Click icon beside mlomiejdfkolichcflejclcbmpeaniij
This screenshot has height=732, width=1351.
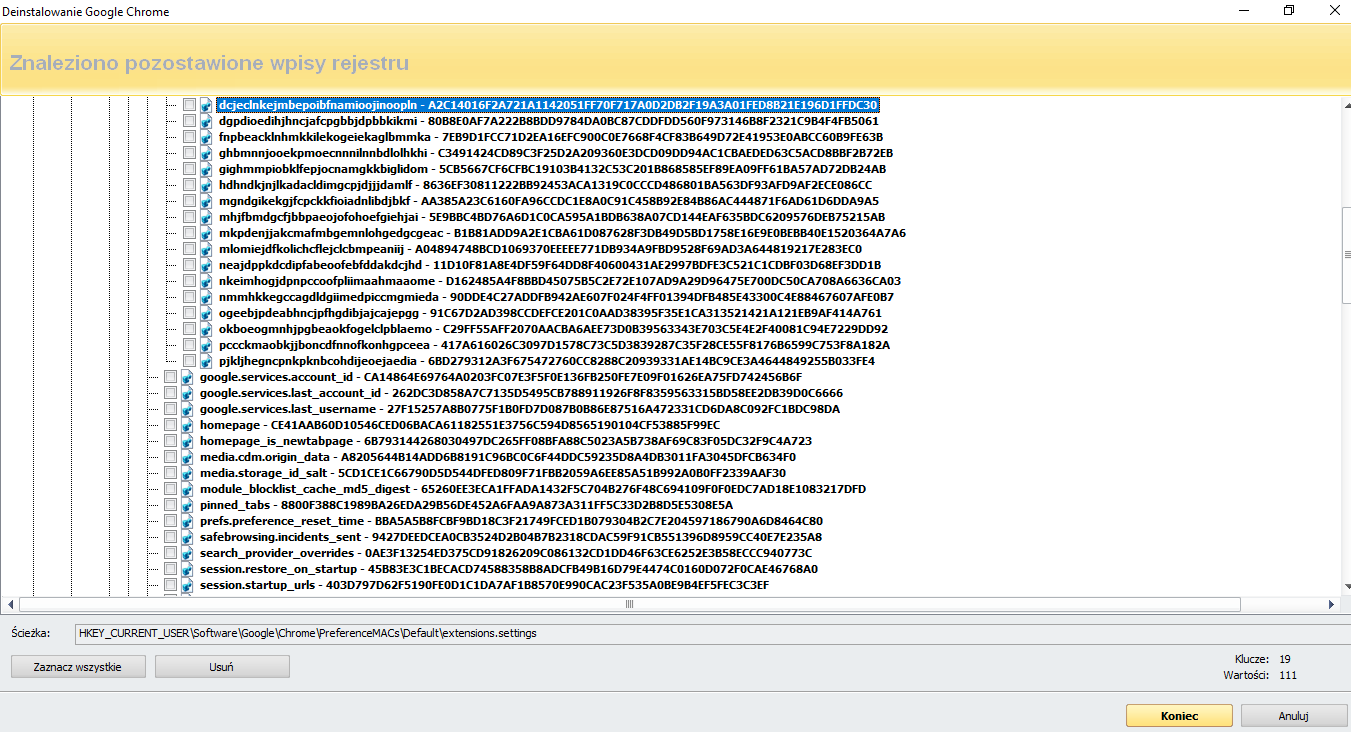[206, 249]
